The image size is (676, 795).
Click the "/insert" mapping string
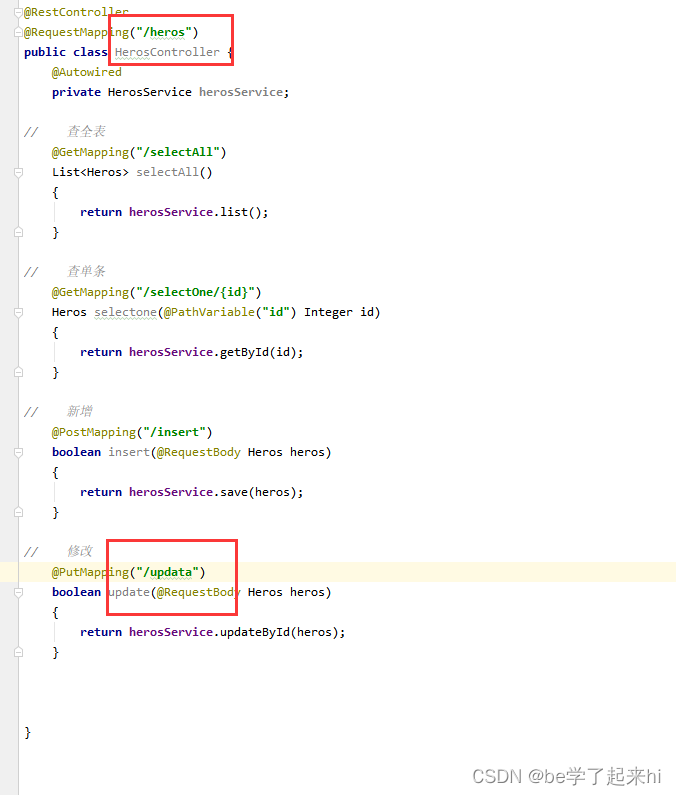174,432
